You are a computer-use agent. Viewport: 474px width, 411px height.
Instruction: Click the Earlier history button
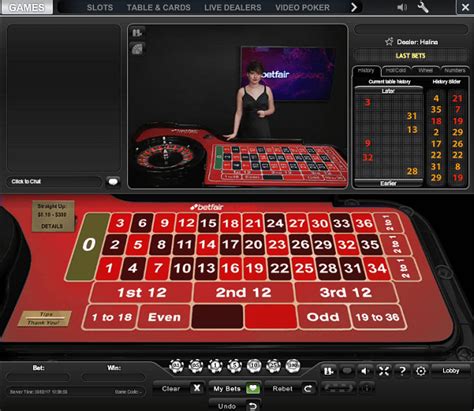pyautogui.click(x=388, y=183)
